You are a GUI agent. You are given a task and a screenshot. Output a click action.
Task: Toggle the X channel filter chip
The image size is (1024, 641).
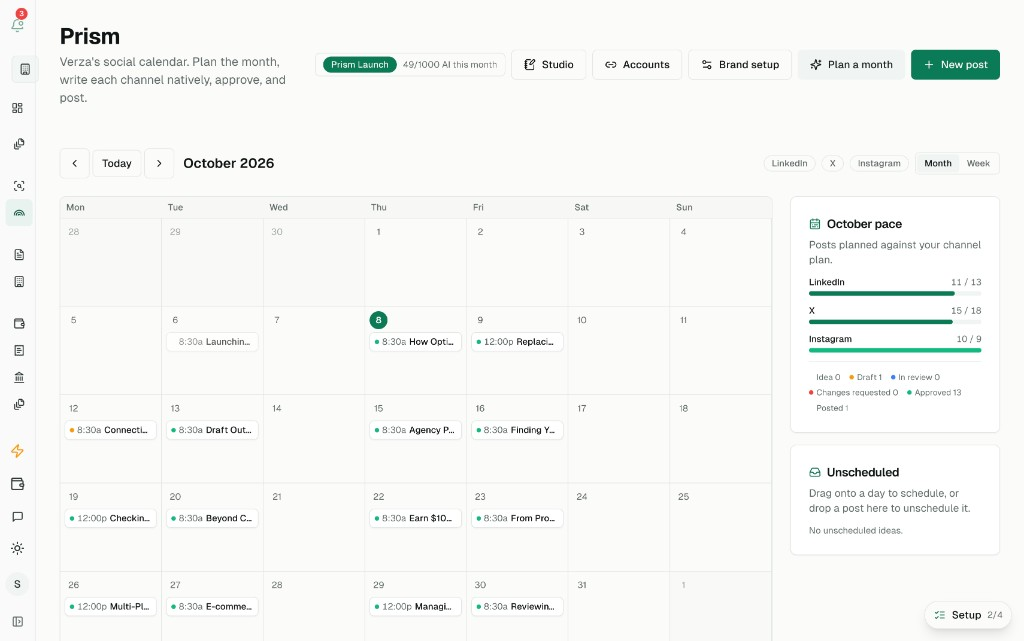click(832, 163)
